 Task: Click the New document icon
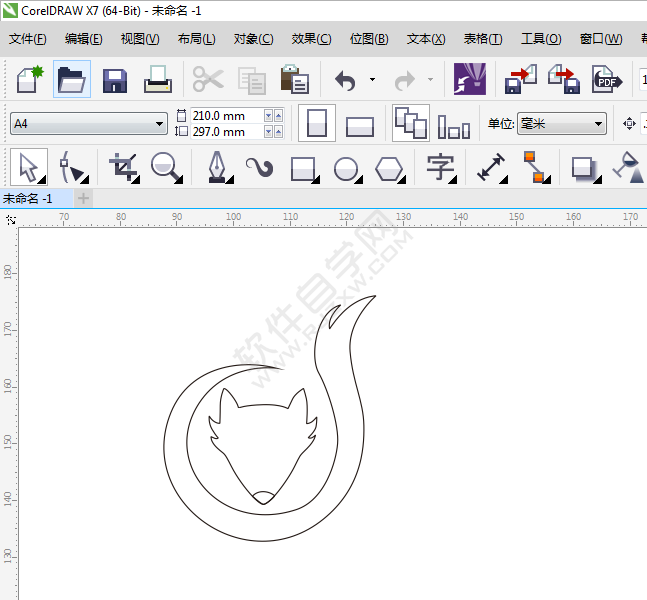[x=27, y=79]
